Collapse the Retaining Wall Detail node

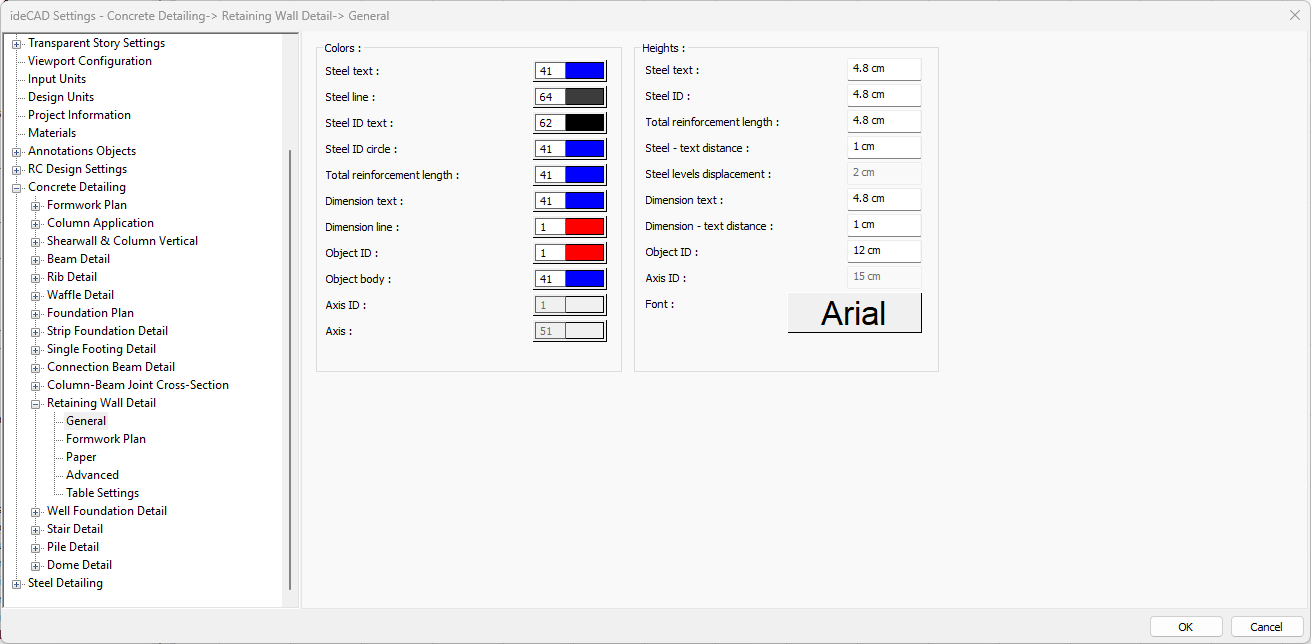click(x=36, y=404)
